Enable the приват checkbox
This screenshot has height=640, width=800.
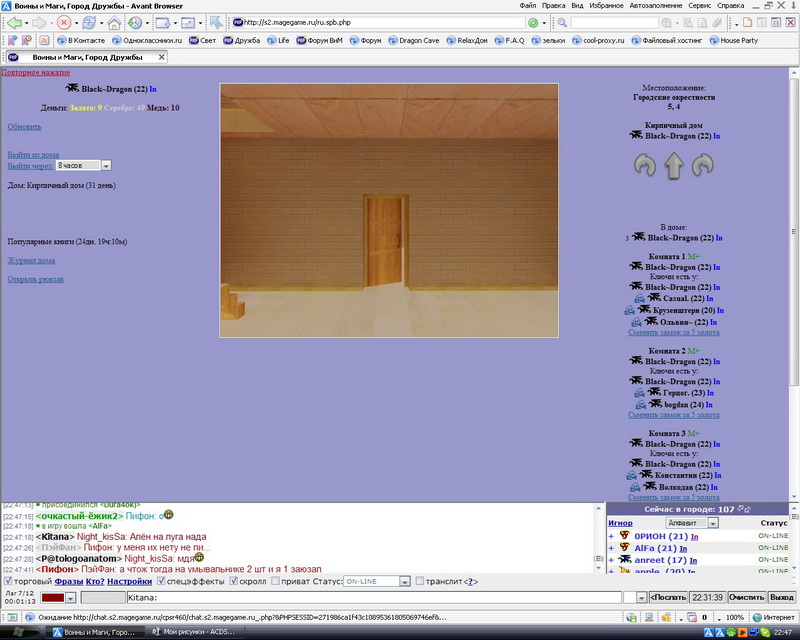pyautogui.click(x=276, y=581)
